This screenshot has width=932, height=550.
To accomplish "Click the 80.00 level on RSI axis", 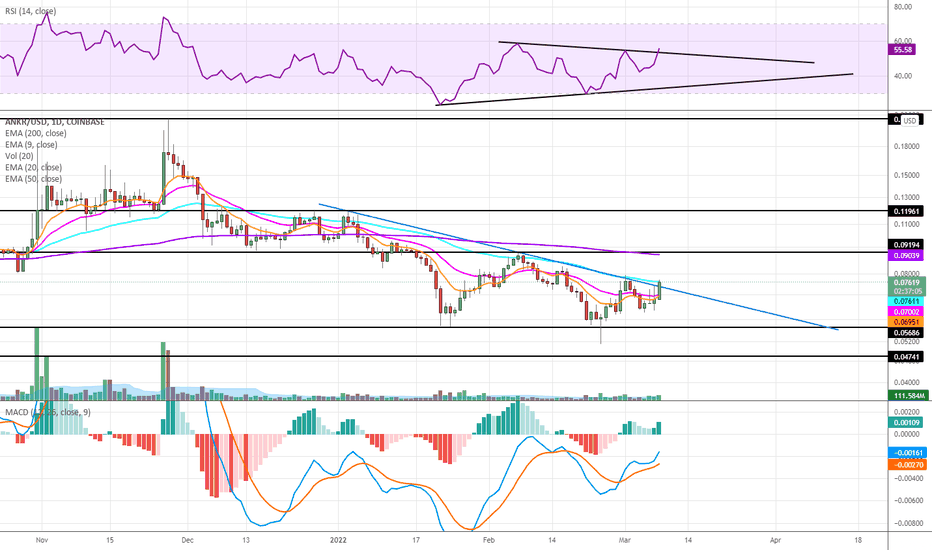I will (903, 7).
